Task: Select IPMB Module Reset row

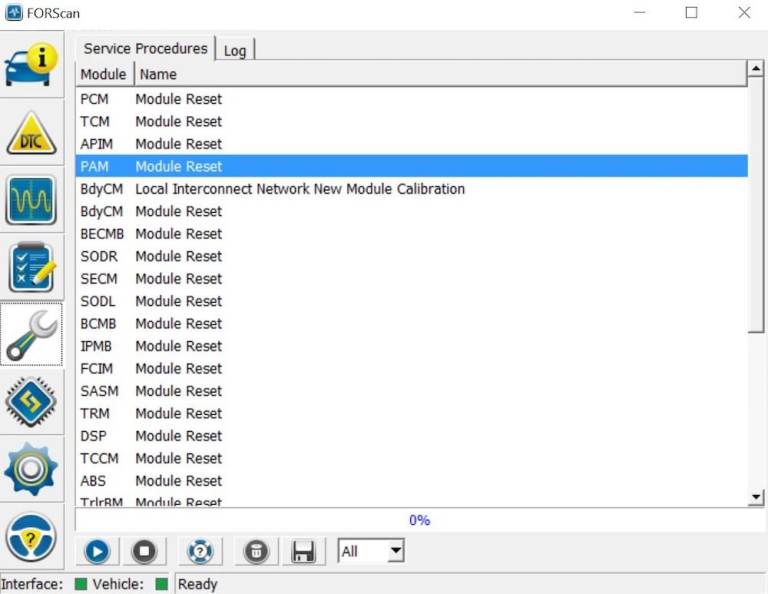Action: 411,346
